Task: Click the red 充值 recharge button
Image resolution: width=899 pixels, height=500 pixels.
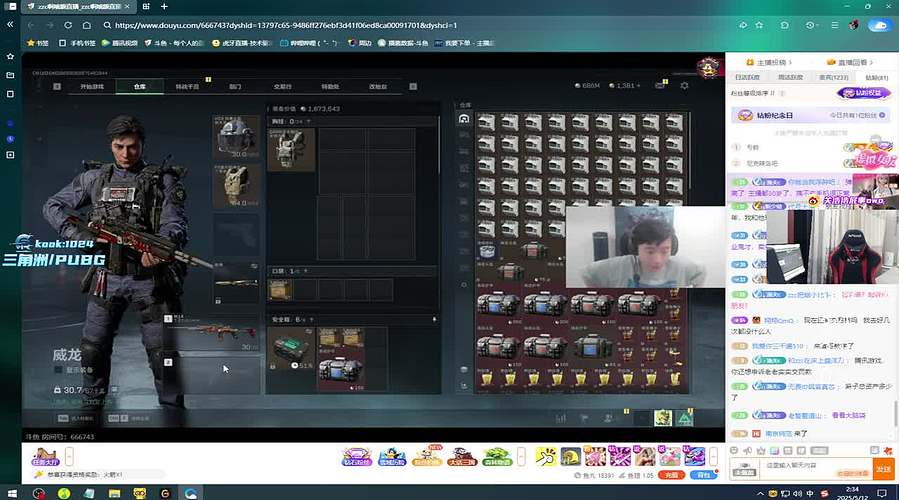Action: coord(671,475)
